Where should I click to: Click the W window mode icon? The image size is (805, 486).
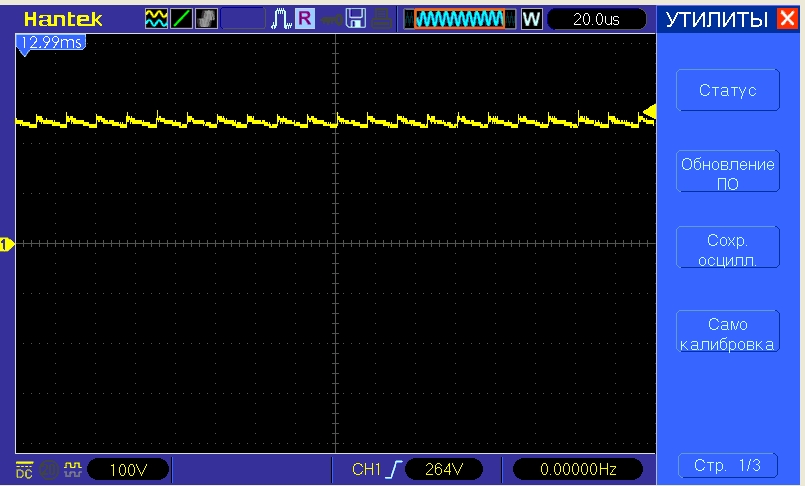531,19
